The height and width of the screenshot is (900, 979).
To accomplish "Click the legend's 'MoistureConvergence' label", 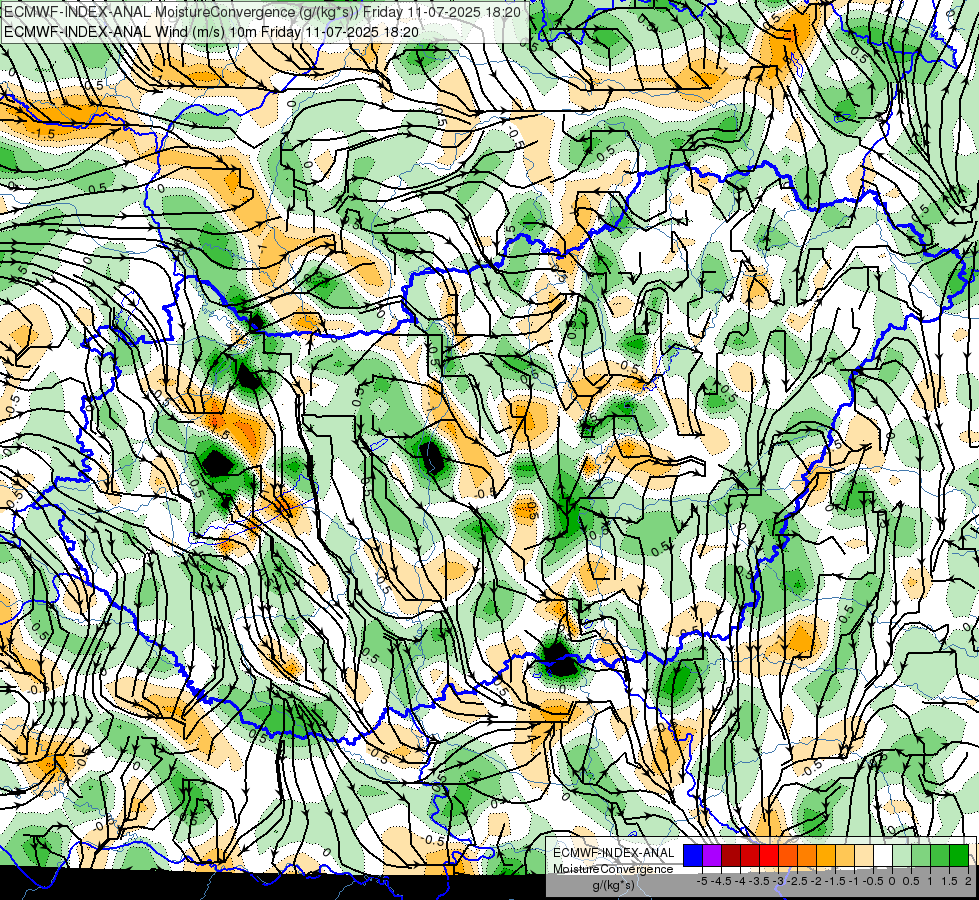I will 613,869.
